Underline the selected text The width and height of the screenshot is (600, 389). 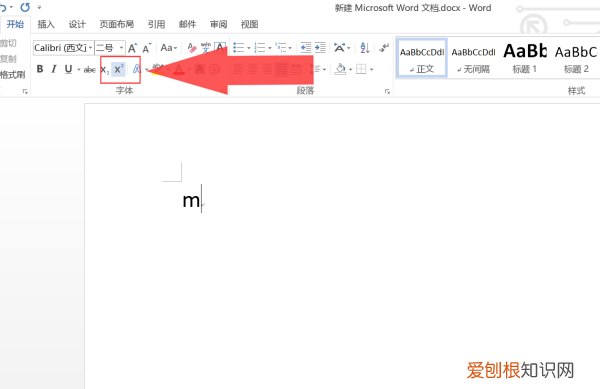pyautogui.click(x=68, y=69)
